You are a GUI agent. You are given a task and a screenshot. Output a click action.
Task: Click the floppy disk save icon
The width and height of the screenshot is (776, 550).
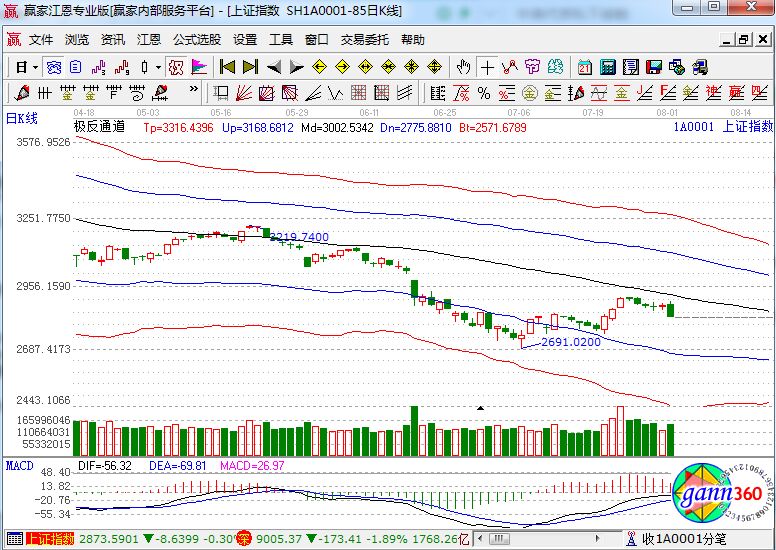pyautogui.click(x=653, y=67)
